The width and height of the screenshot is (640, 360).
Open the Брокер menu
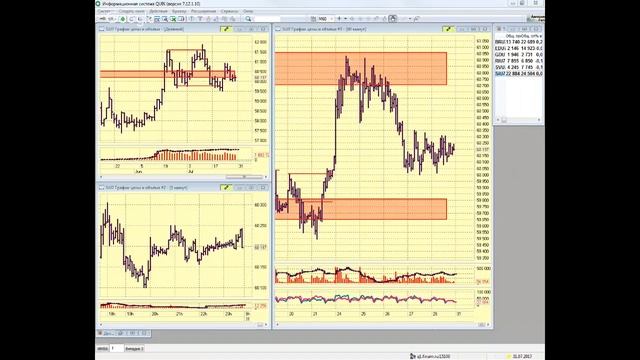click(x=179, y=11)
